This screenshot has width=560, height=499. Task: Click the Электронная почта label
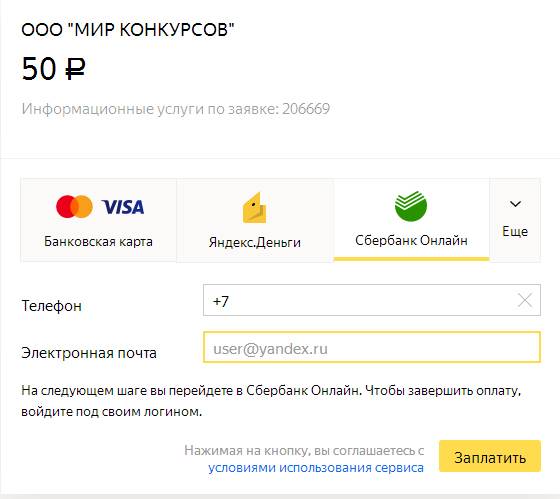pos(89,353)
